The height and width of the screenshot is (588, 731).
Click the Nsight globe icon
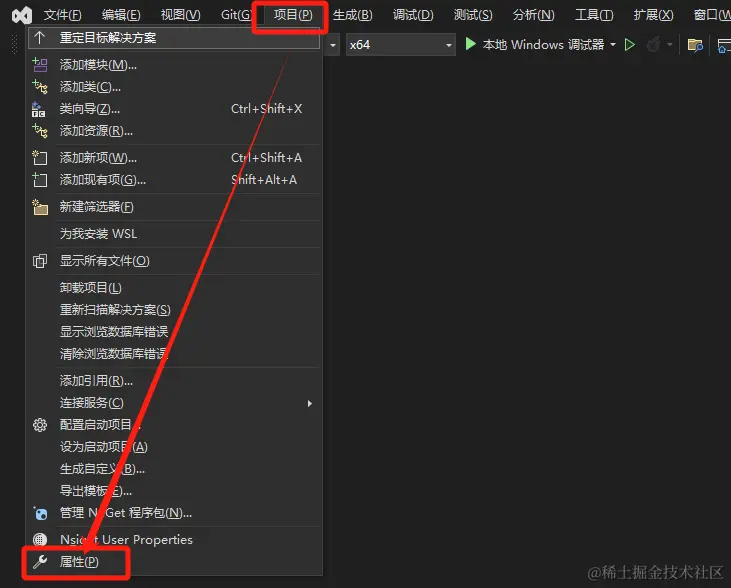coord(40,540)
